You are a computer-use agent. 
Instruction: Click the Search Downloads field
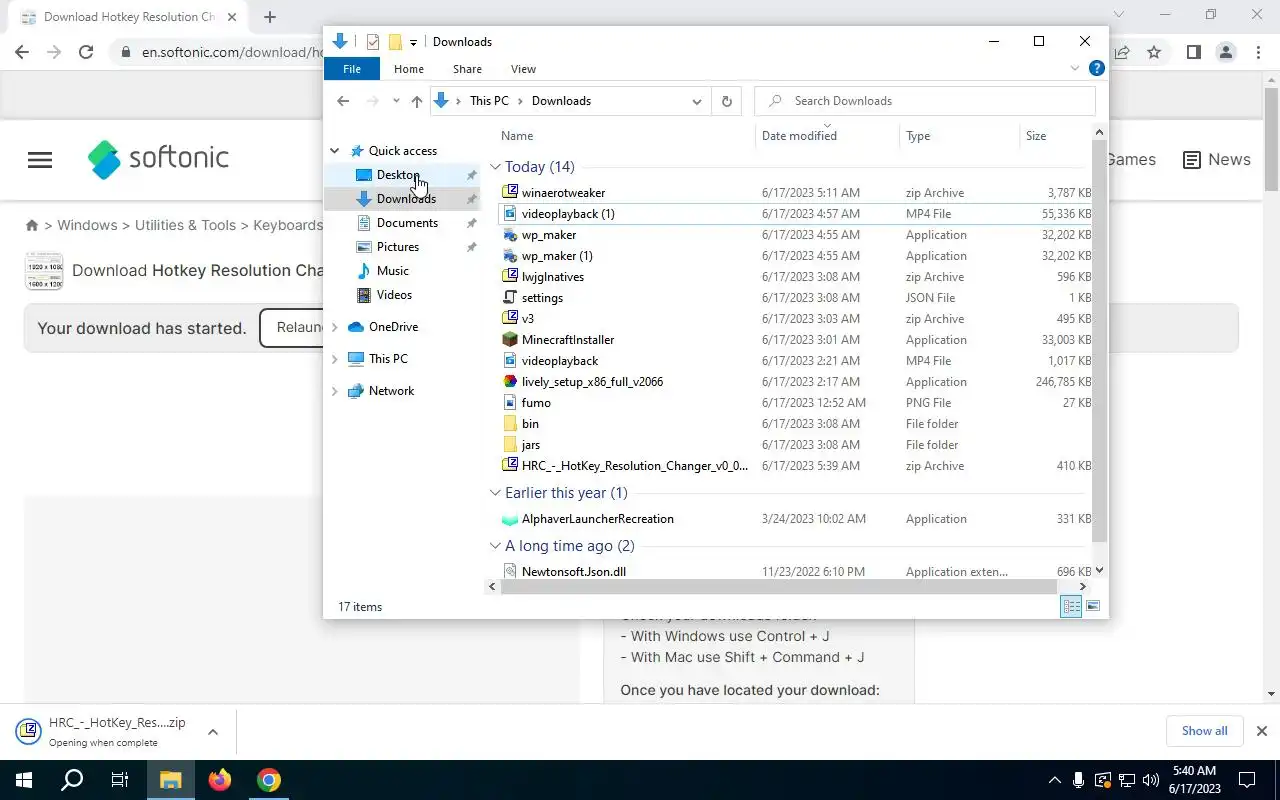pos(925,101)
